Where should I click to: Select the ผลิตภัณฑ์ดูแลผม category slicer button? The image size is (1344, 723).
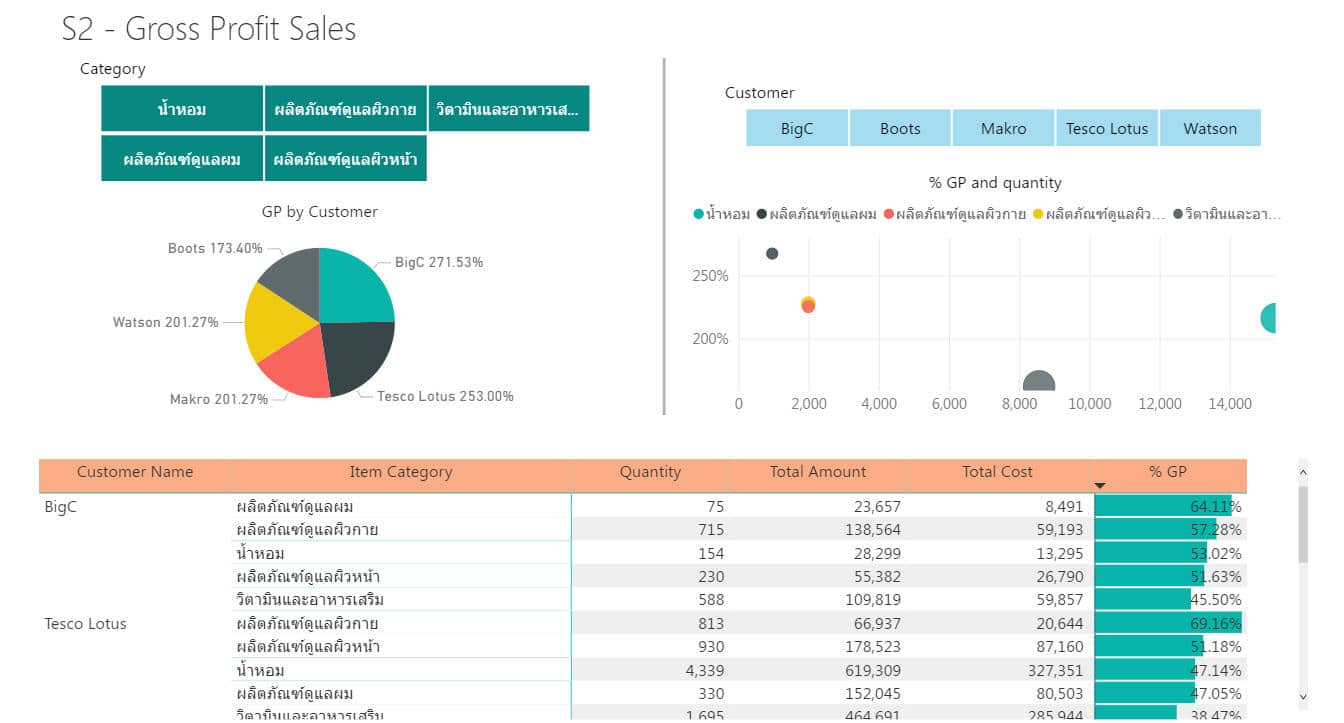[x=182, y=159]
